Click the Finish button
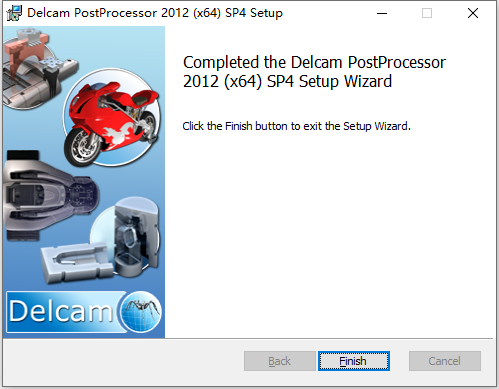The height and width of the screenshot is (389, 499). 354,361
